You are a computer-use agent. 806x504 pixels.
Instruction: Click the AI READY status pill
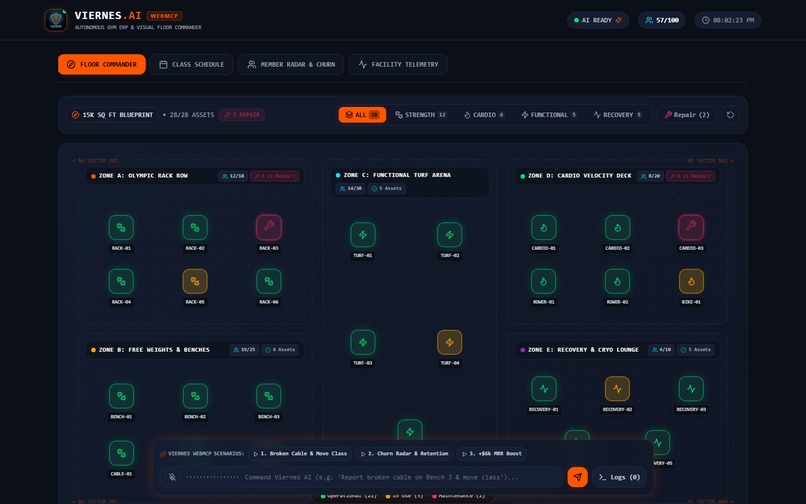[598, 20]
